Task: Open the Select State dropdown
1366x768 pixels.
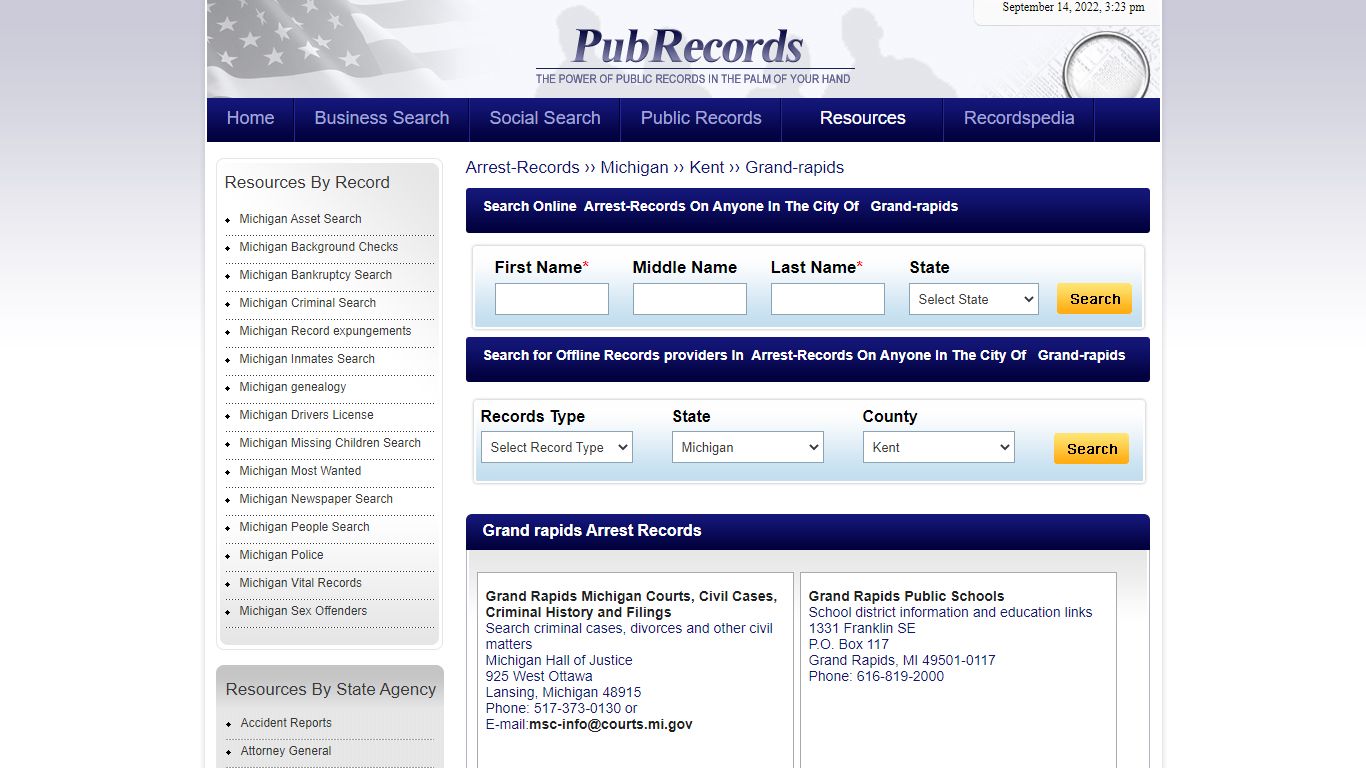Action: pos(974,299)
